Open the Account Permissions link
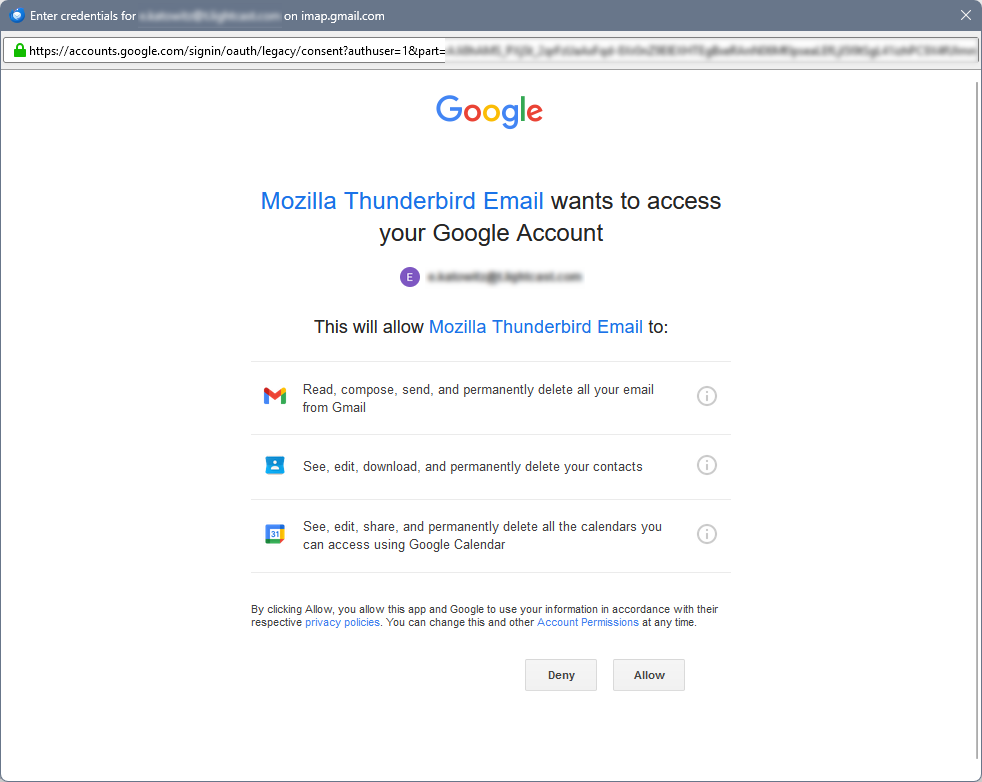982x782 pixels. 587,622
